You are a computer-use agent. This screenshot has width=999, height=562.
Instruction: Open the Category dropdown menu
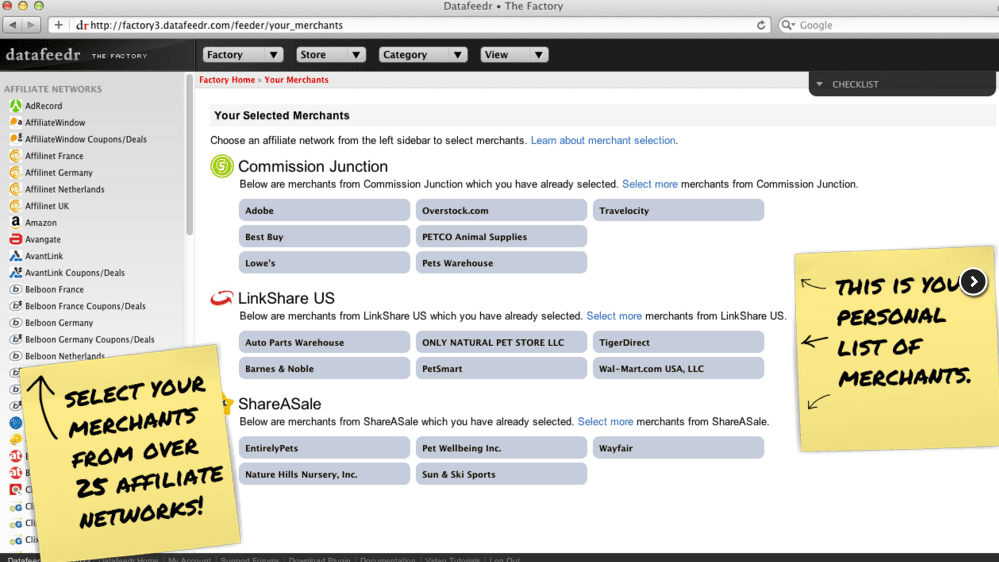point(423,55)
